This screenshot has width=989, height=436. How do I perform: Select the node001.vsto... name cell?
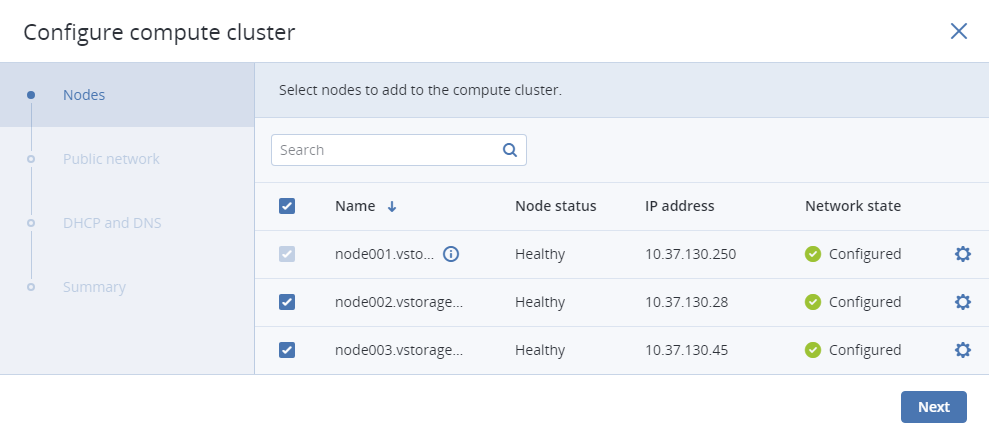click(x=385, y=254)
